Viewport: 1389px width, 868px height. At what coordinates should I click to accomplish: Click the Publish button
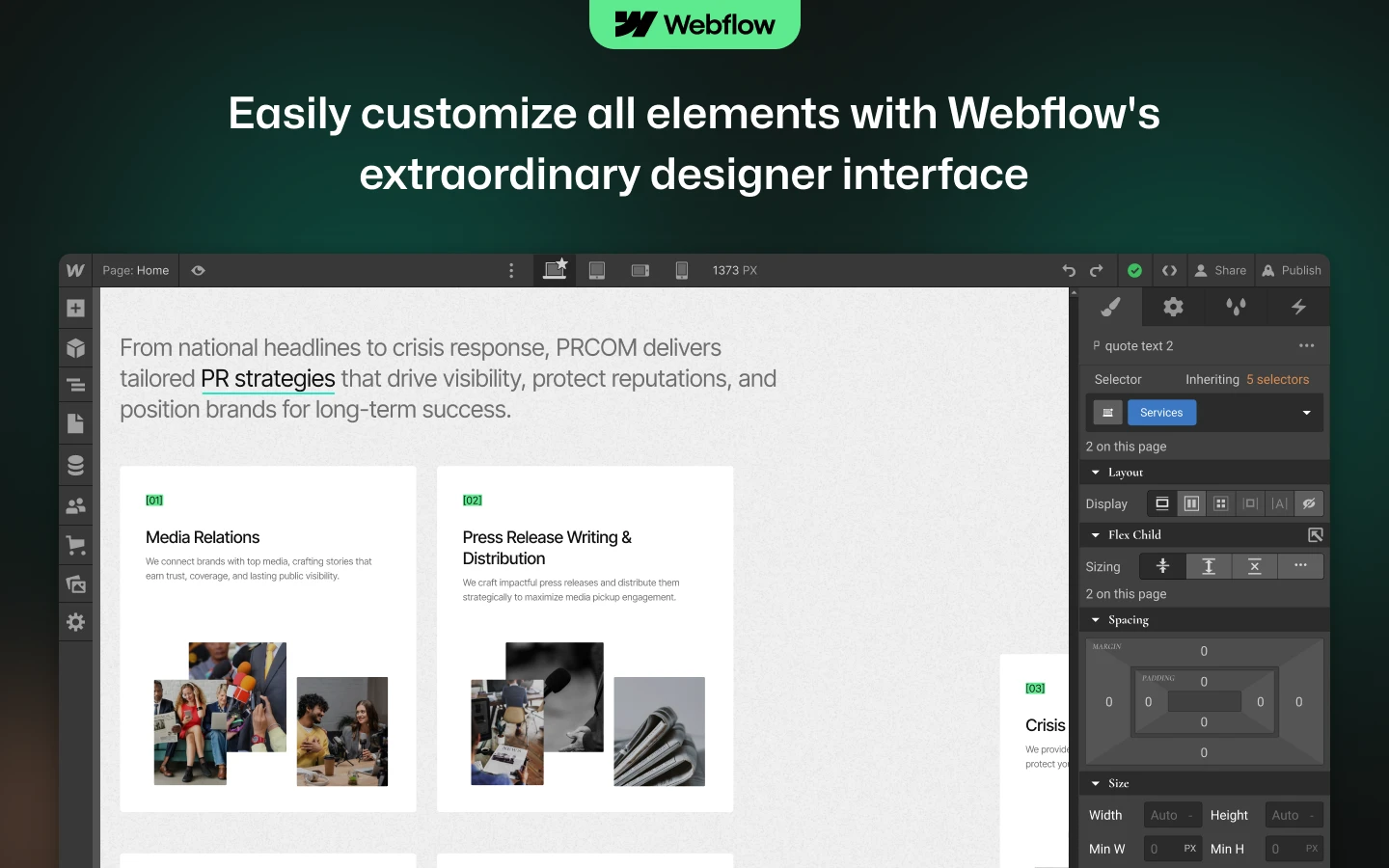click(1292, 271)
